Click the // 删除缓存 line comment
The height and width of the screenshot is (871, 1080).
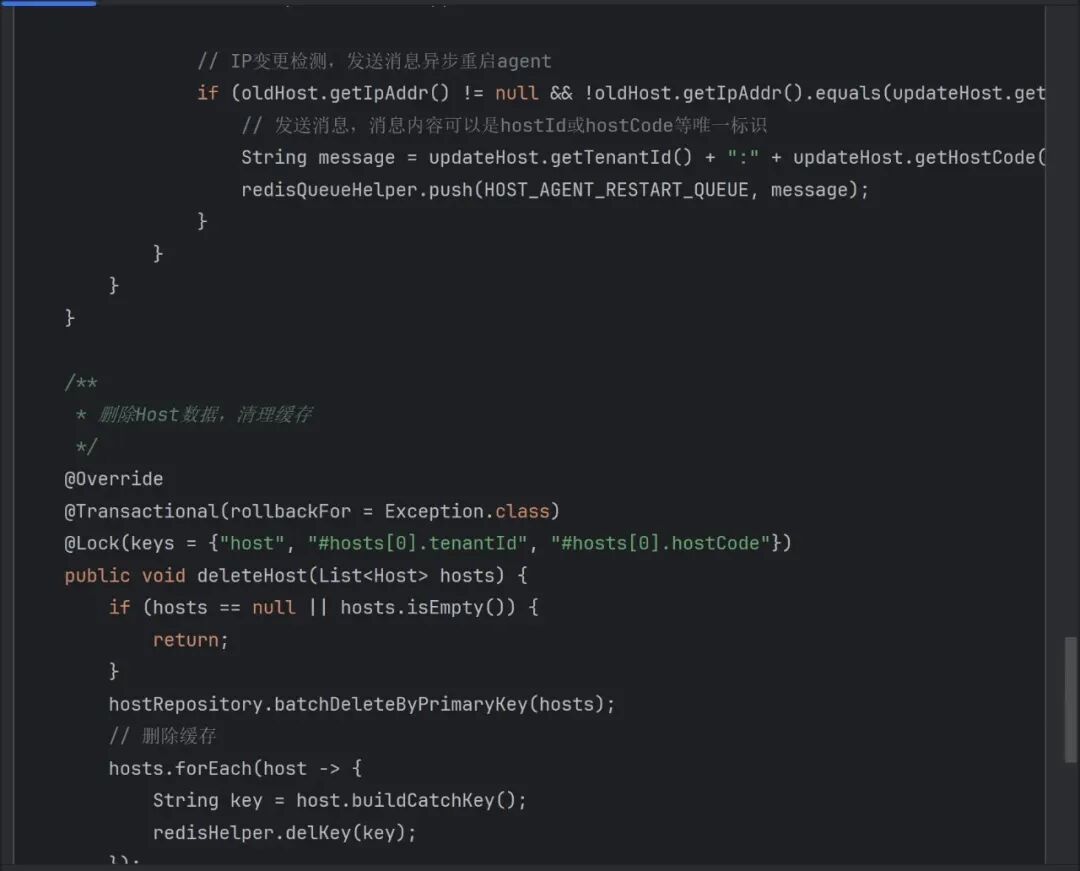163,736
